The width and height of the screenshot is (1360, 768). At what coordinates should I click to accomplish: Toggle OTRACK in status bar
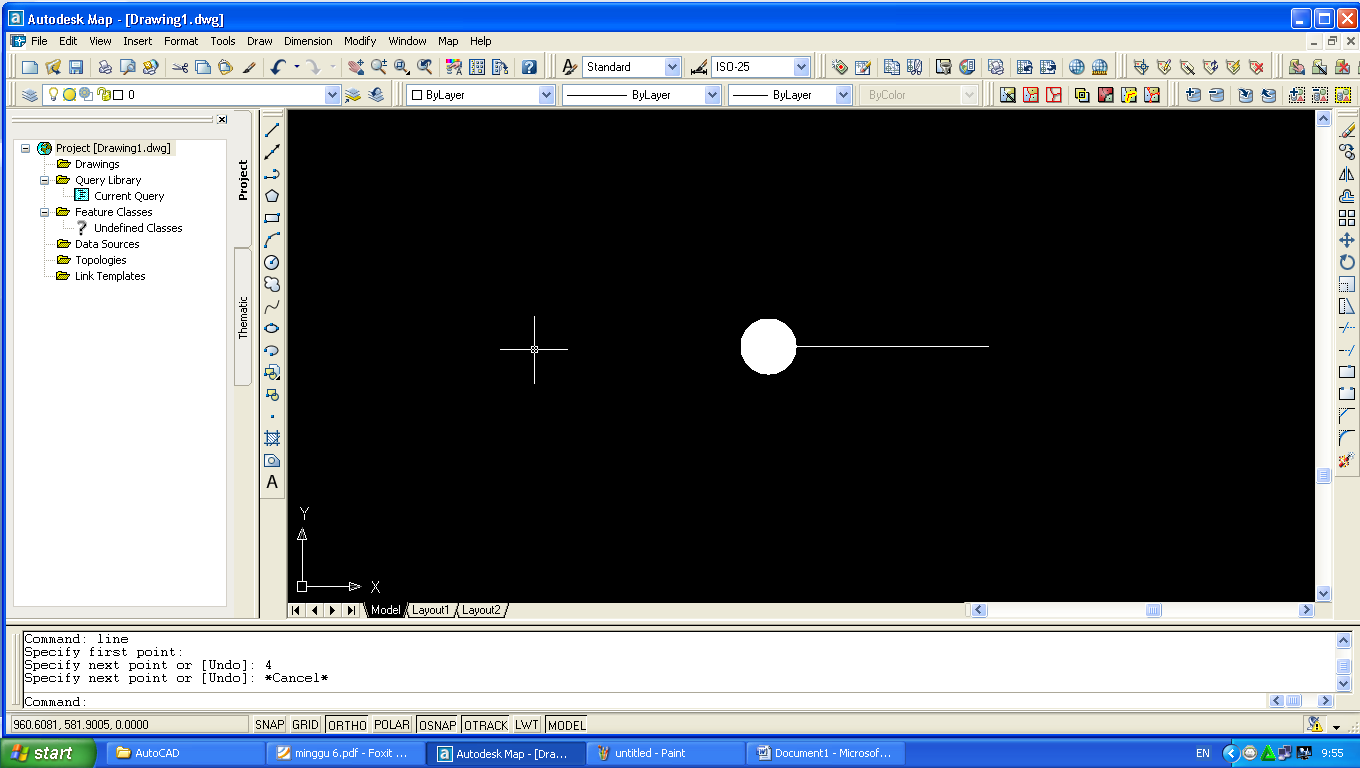pos(486,725)
